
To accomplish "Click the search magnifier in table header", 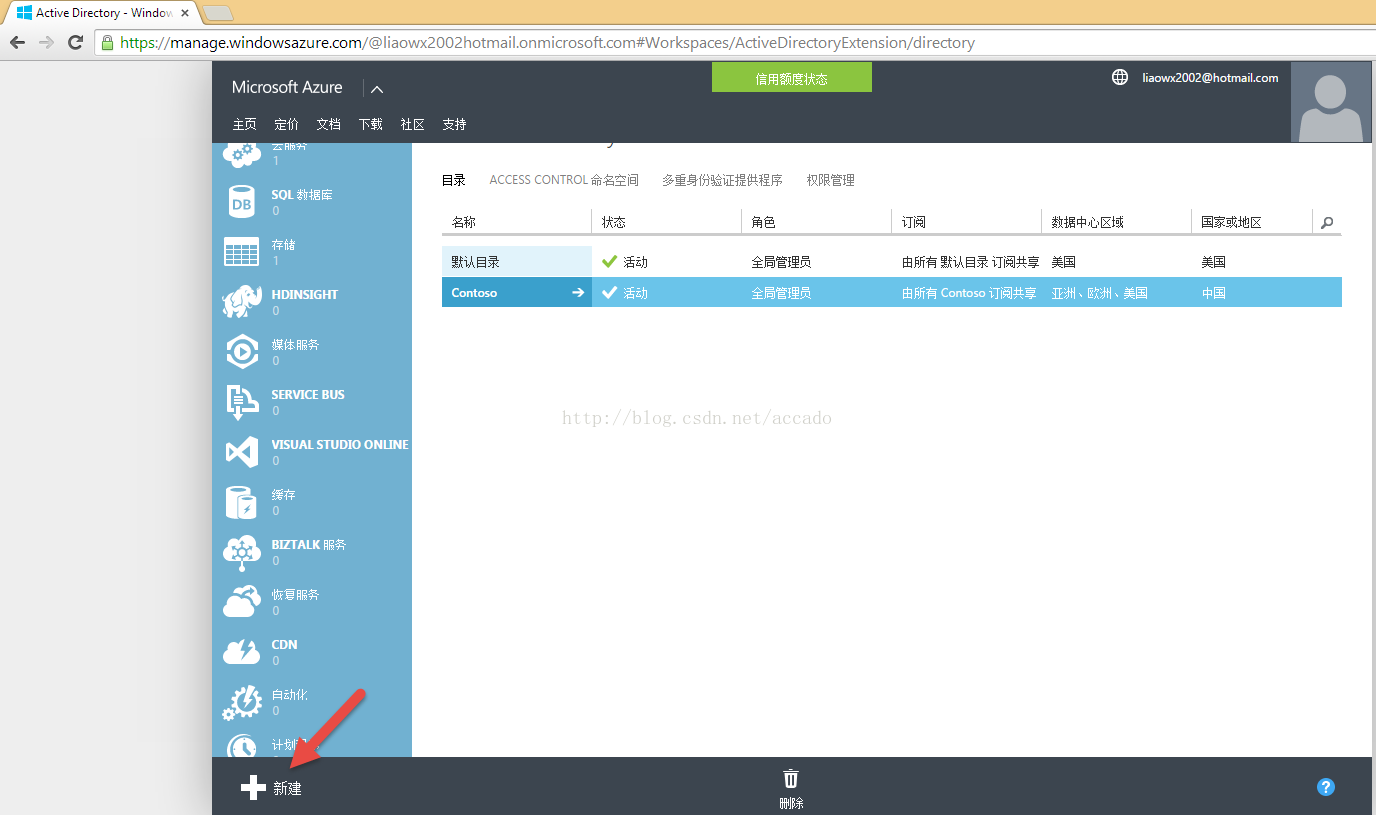I will 1327,223.
